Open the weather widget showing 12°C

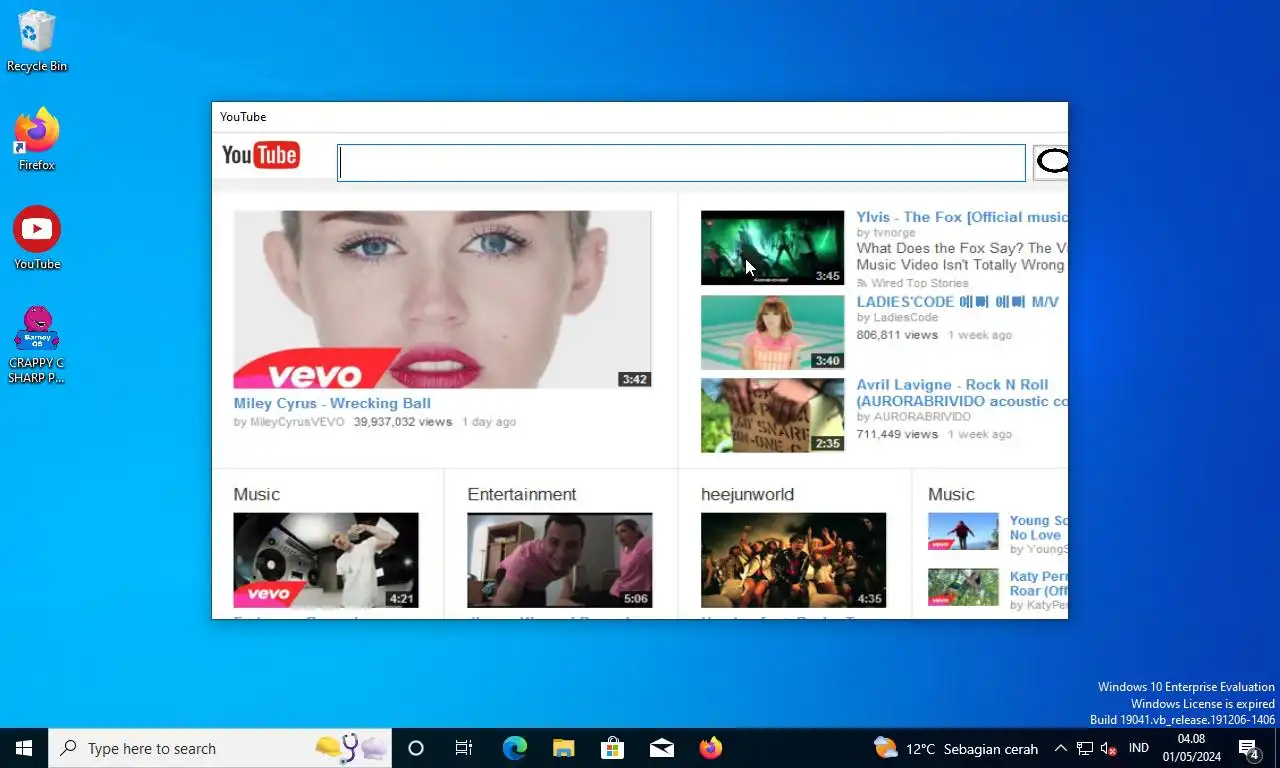(x=955, y=748)
